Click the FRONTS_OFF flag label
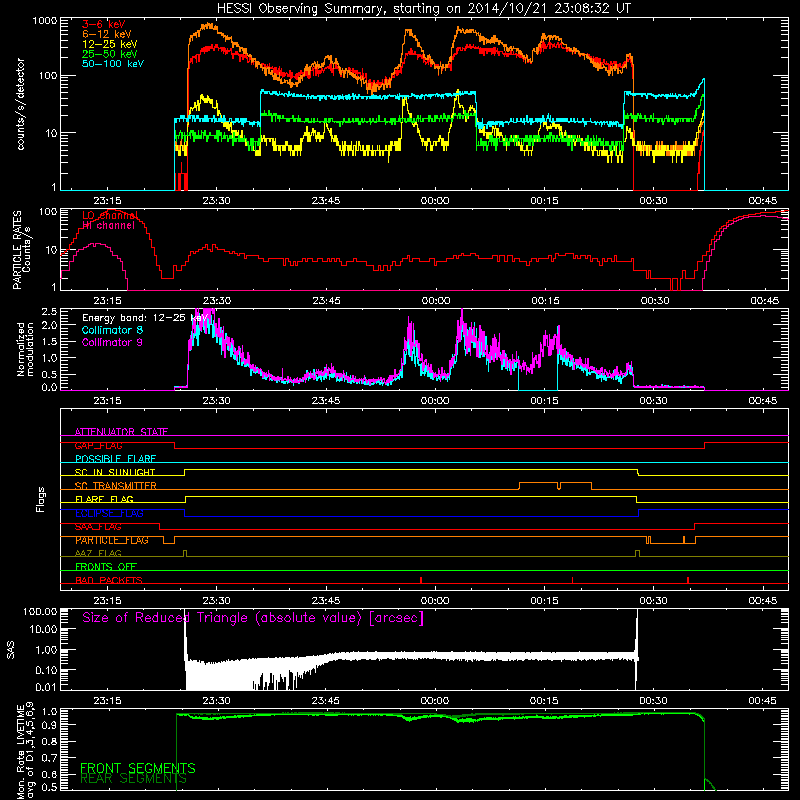Image resolution: width=800 pixels, height=800 pixels. (106, 567)
